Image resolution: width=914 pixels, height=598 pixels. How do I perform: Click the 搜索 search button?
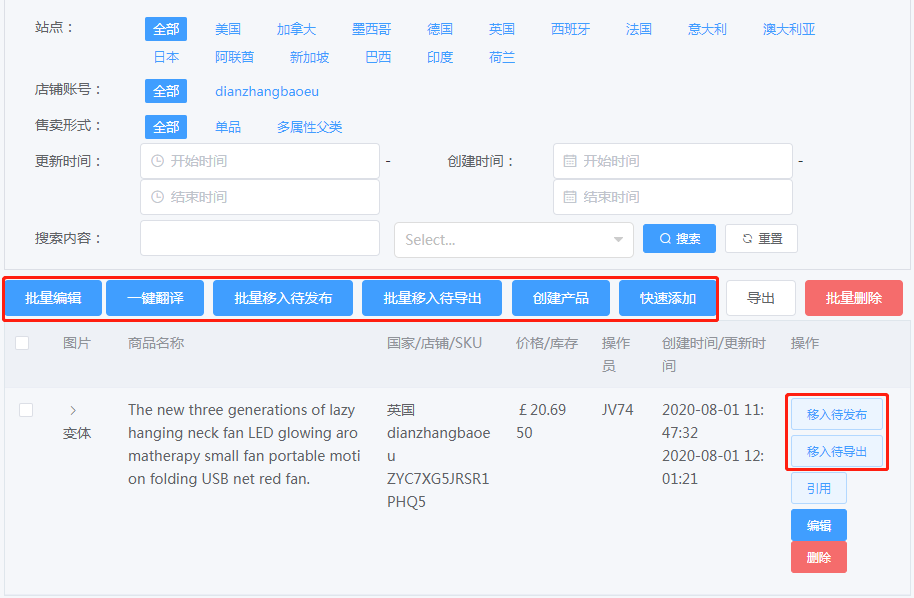(x=679, y=238)
